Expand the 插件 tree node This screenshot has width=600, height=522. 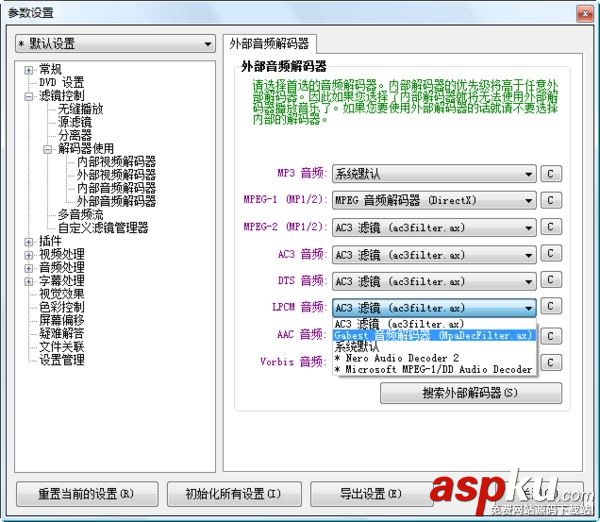click(28, 242)
